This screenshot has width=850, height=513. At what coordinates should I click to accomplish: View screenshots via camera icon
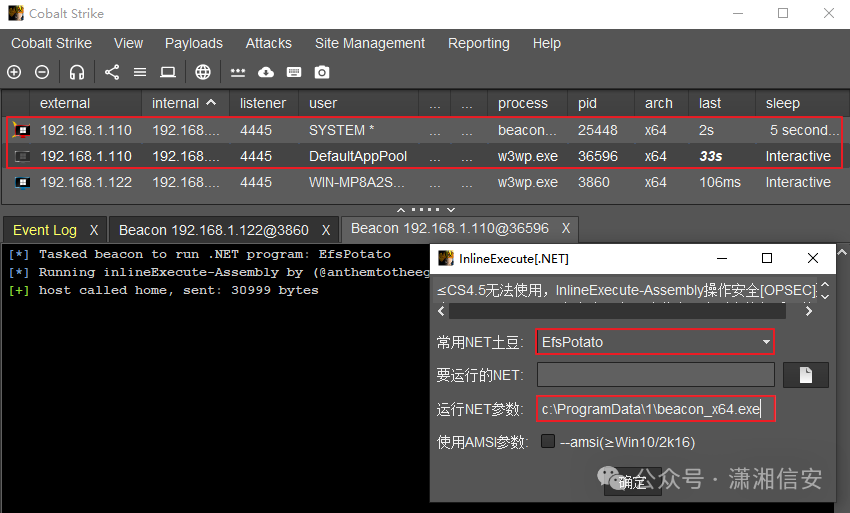(x=322, y=72)
